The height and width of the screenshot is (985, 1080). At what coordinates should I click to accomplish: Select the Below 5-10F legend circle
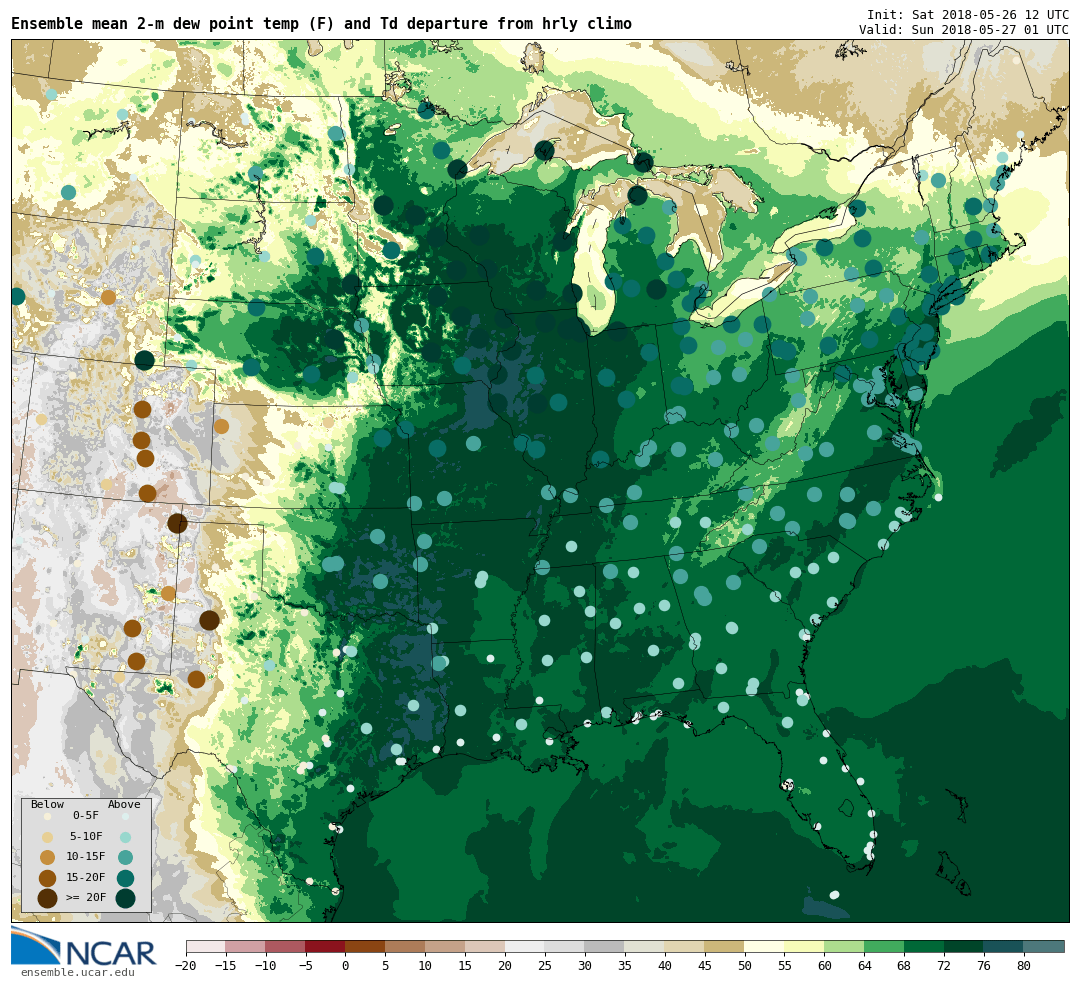(47, 837)
